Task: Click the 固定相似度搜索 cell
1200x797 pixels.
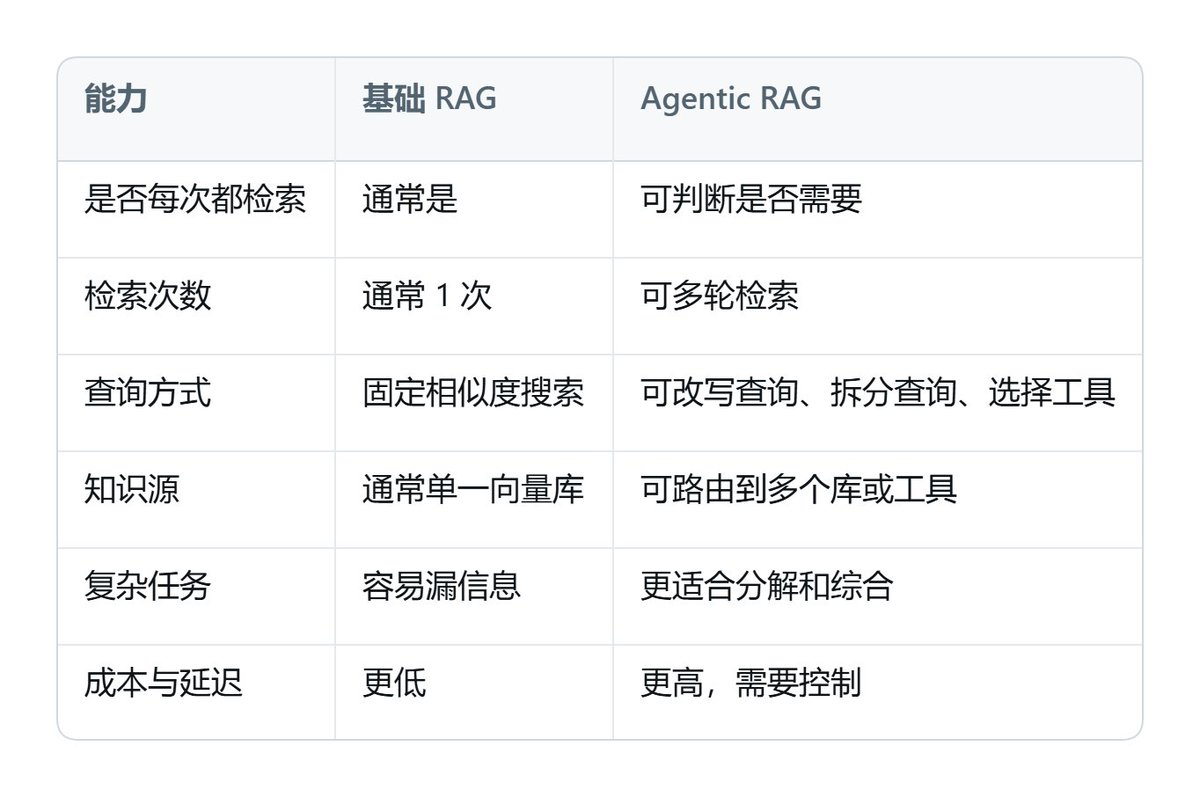Action: (473, 393)
